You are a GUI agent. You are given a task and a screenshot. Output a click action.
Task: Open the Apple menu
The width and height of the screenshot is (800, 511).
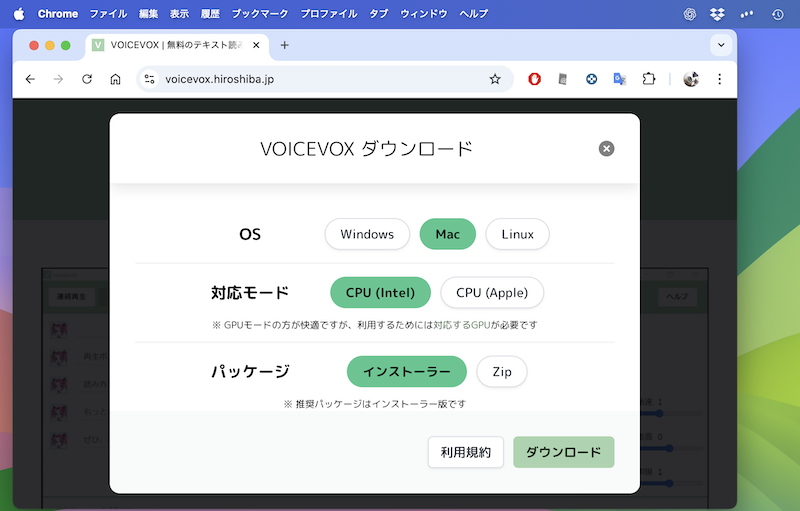tap(19, 14)
